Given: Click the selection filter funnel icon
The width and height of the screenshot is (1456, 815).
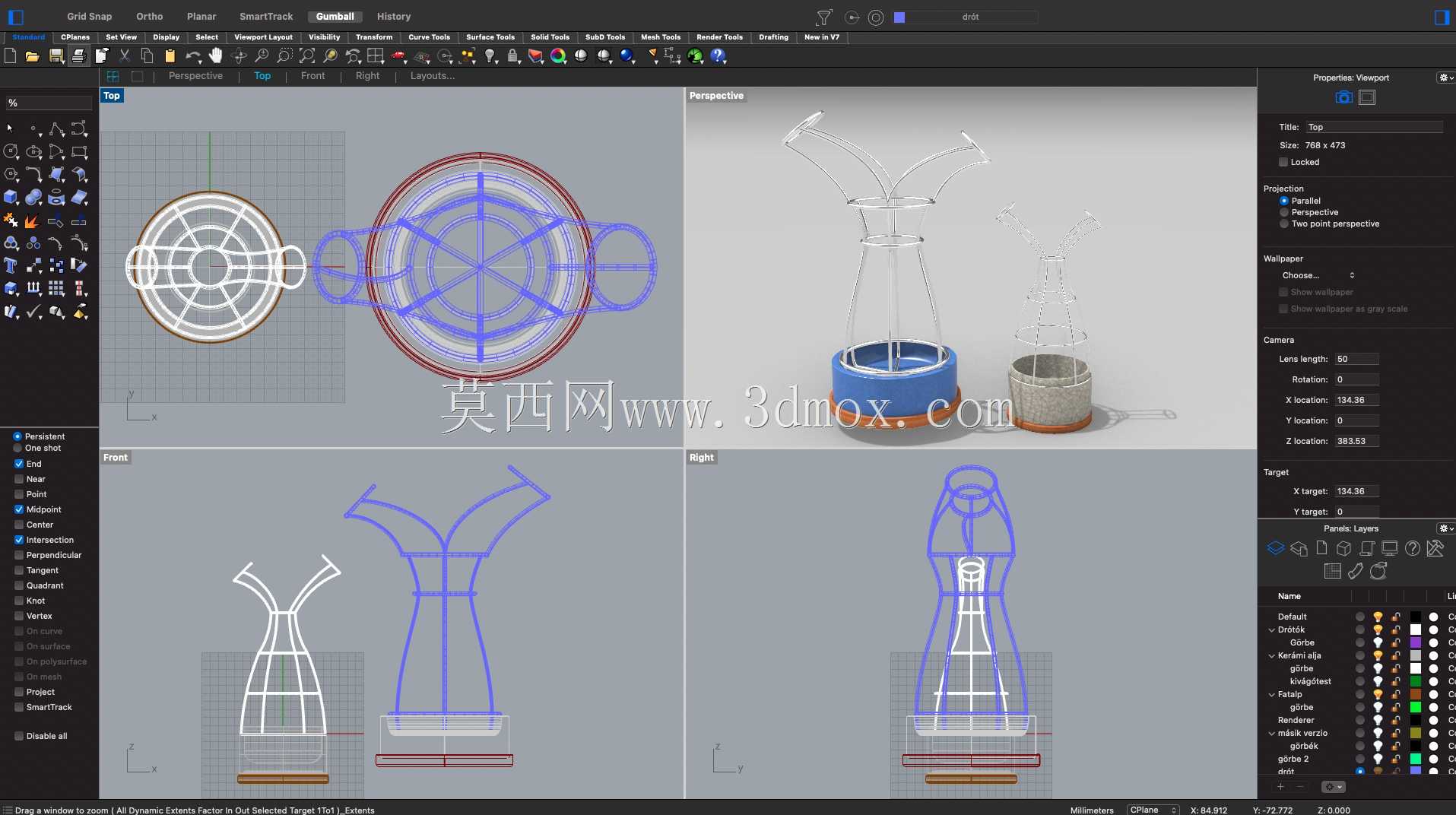Looking at the screenshot, I should [x=823, y=17].
